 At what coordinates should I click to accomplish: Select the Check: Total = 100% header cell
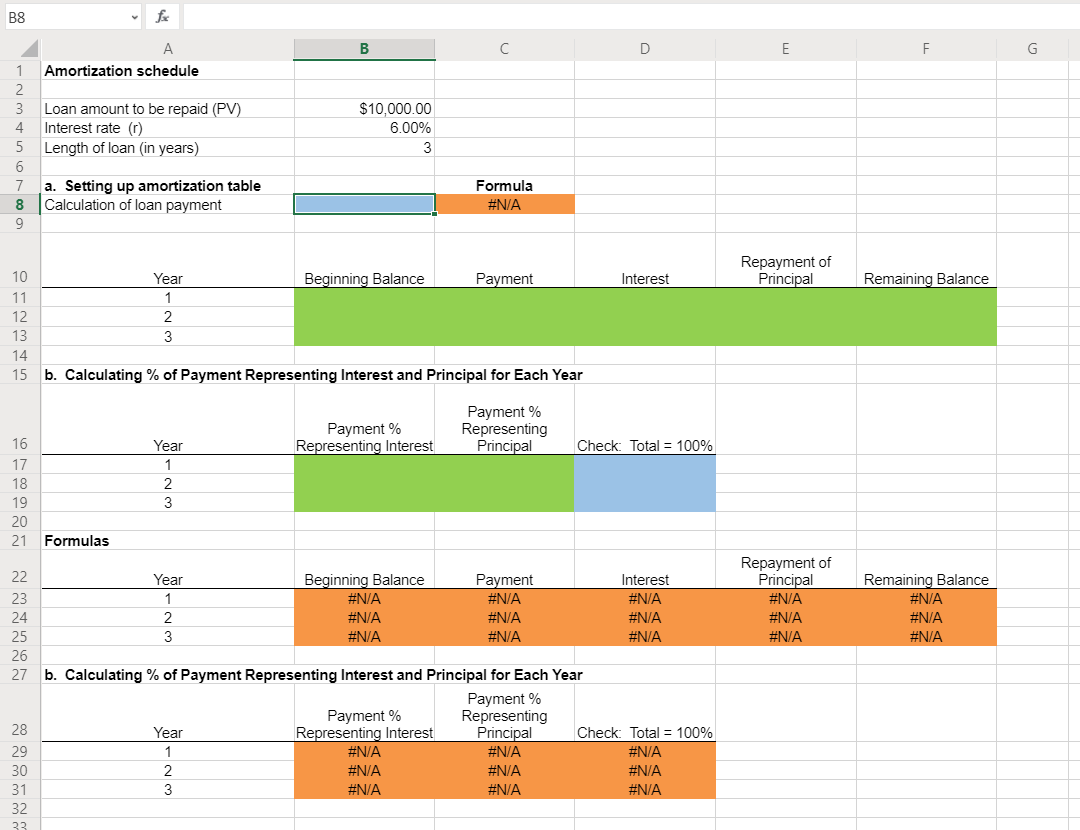pyautogui.click(x=644, y=445)
